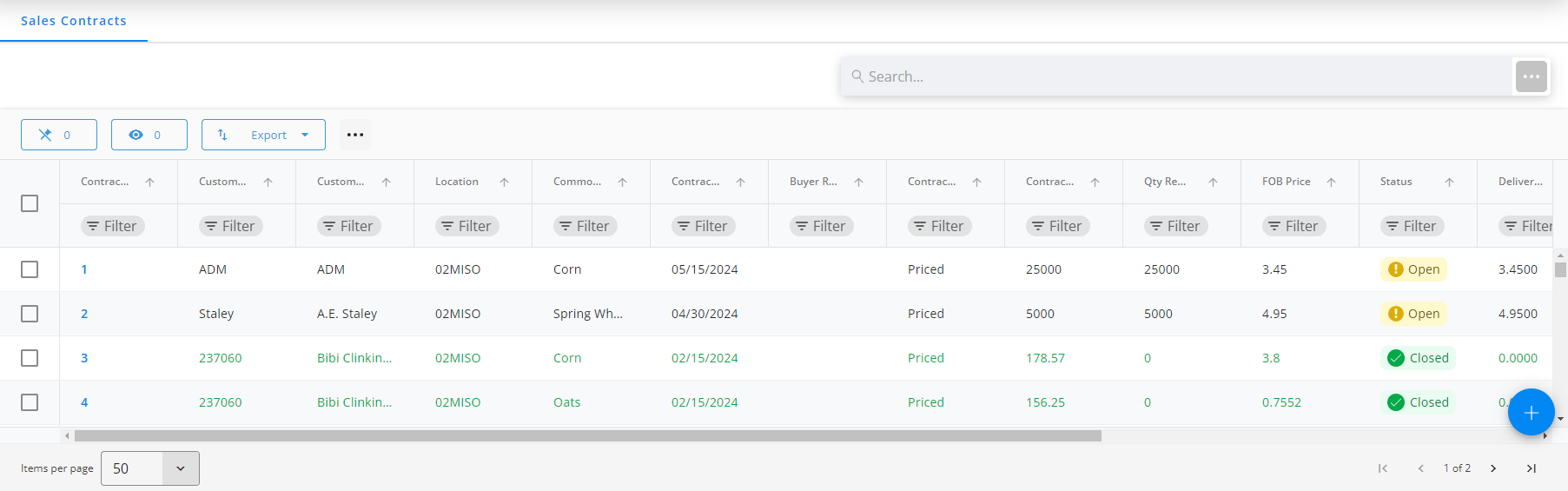Open Filter under FOB Price column

coord(1293,226)
